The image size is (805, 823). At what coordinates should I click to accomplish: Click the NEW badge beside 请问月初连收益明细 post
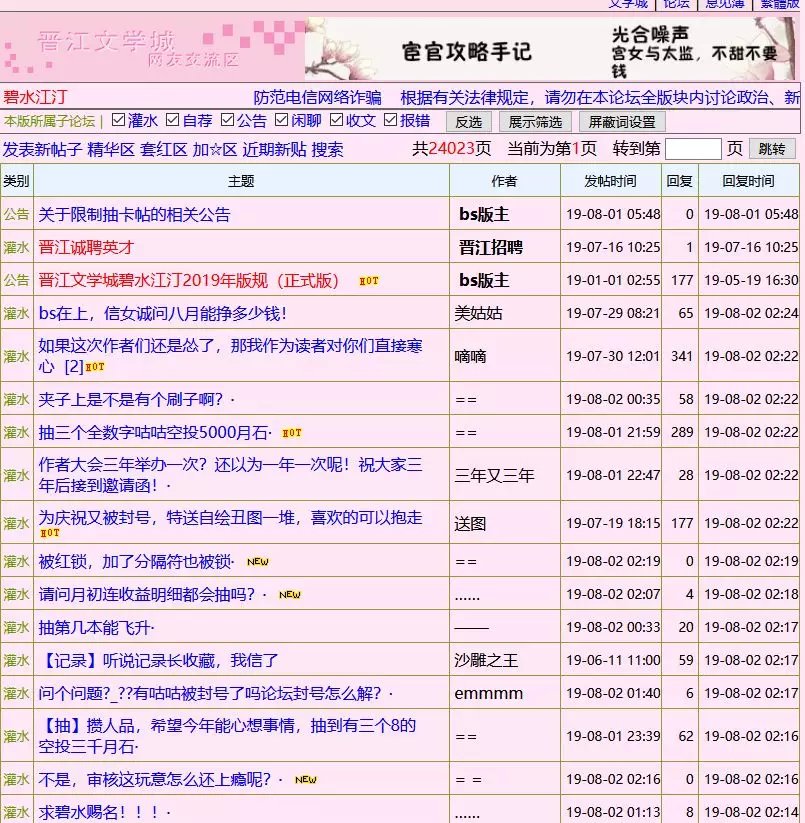(x=290, y=595)
